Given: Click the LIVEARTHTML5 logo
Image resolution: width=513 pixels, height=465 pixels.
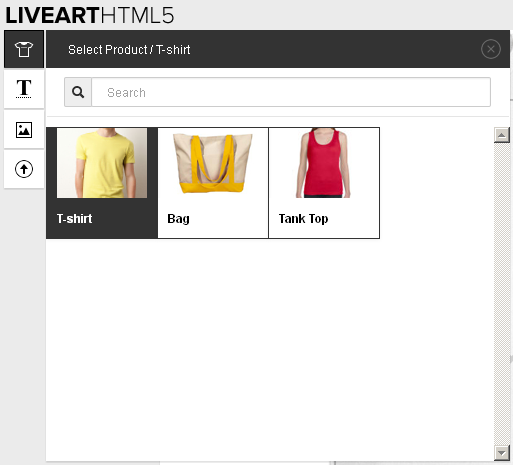Looking at the screenshot, I should coord(90,15).
